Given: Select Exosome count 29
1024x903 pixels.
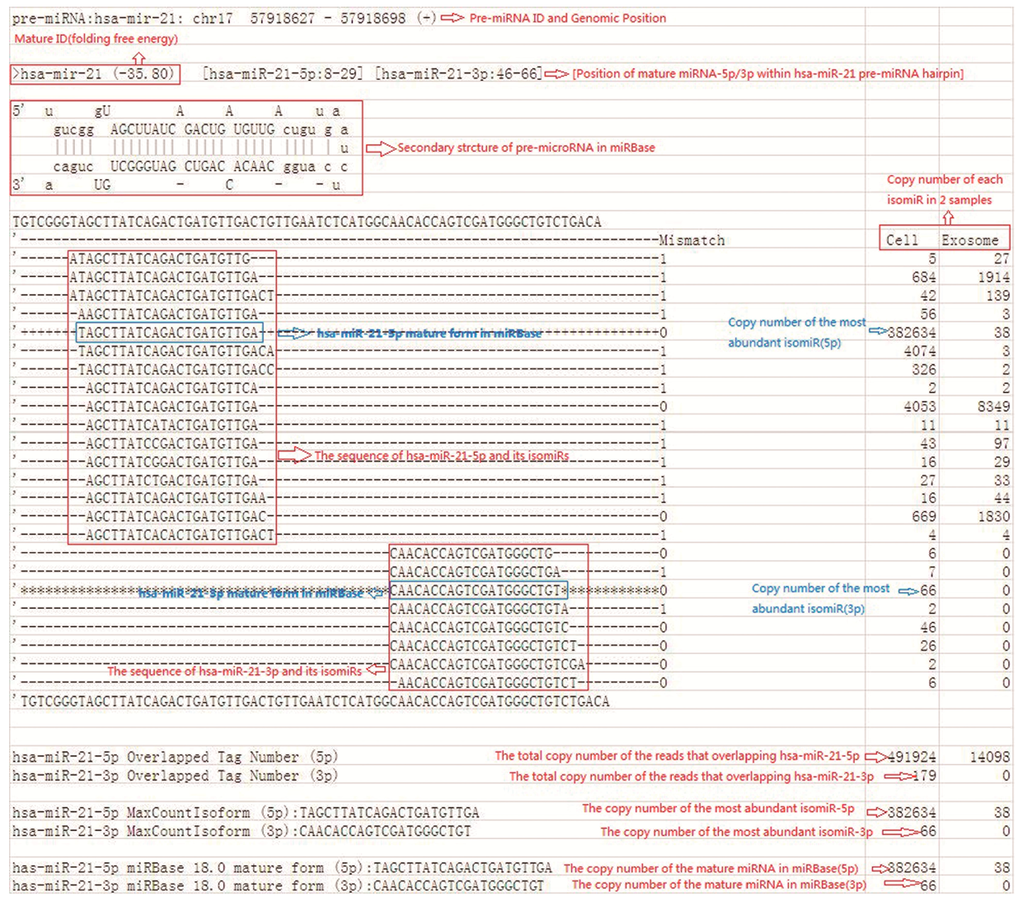Looking at the screenshot, I should [x=1002, y=462].
